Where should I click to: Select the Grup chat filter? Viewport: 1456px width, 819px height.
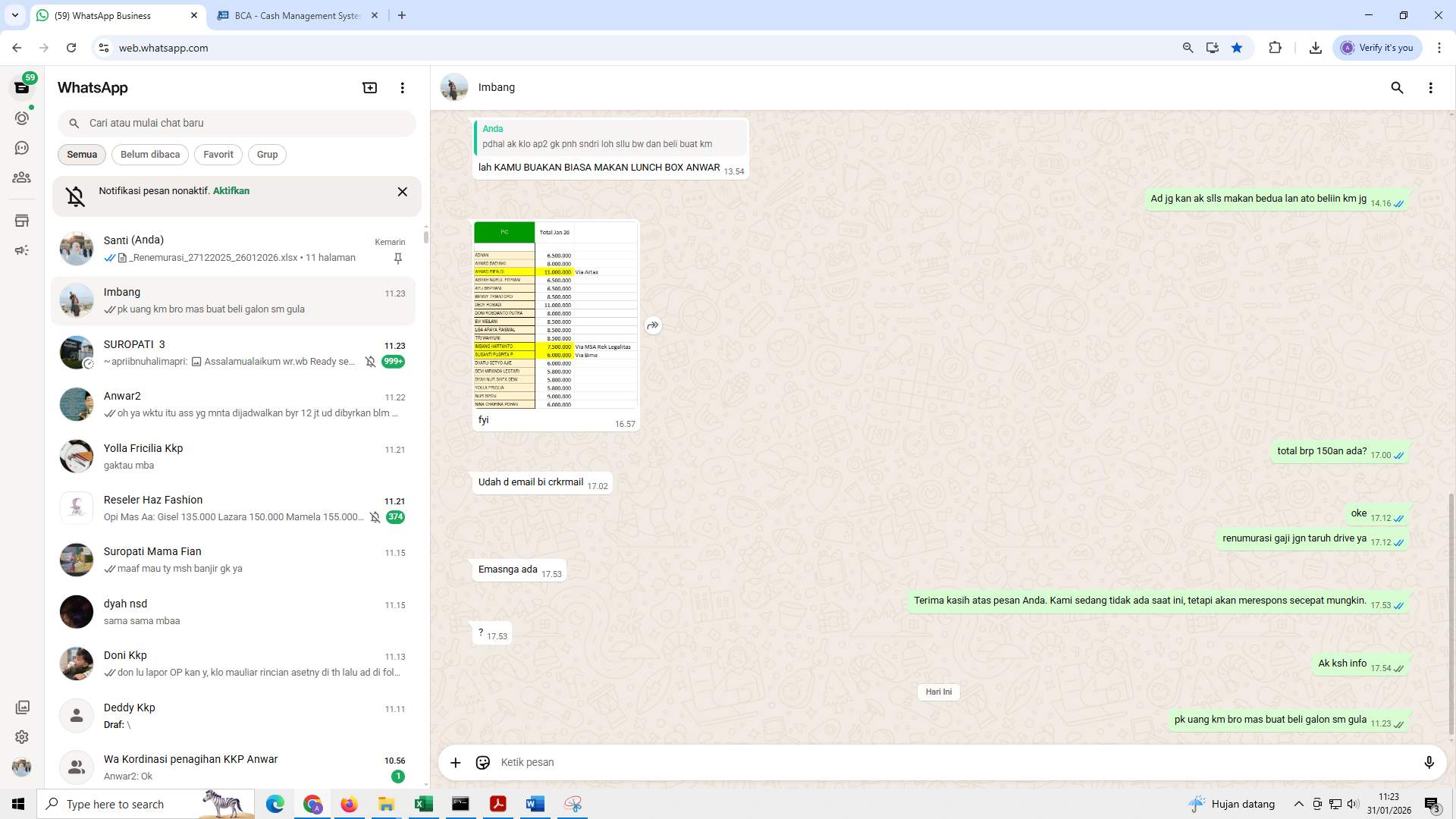pyautogui.click(x=267, y=154)
